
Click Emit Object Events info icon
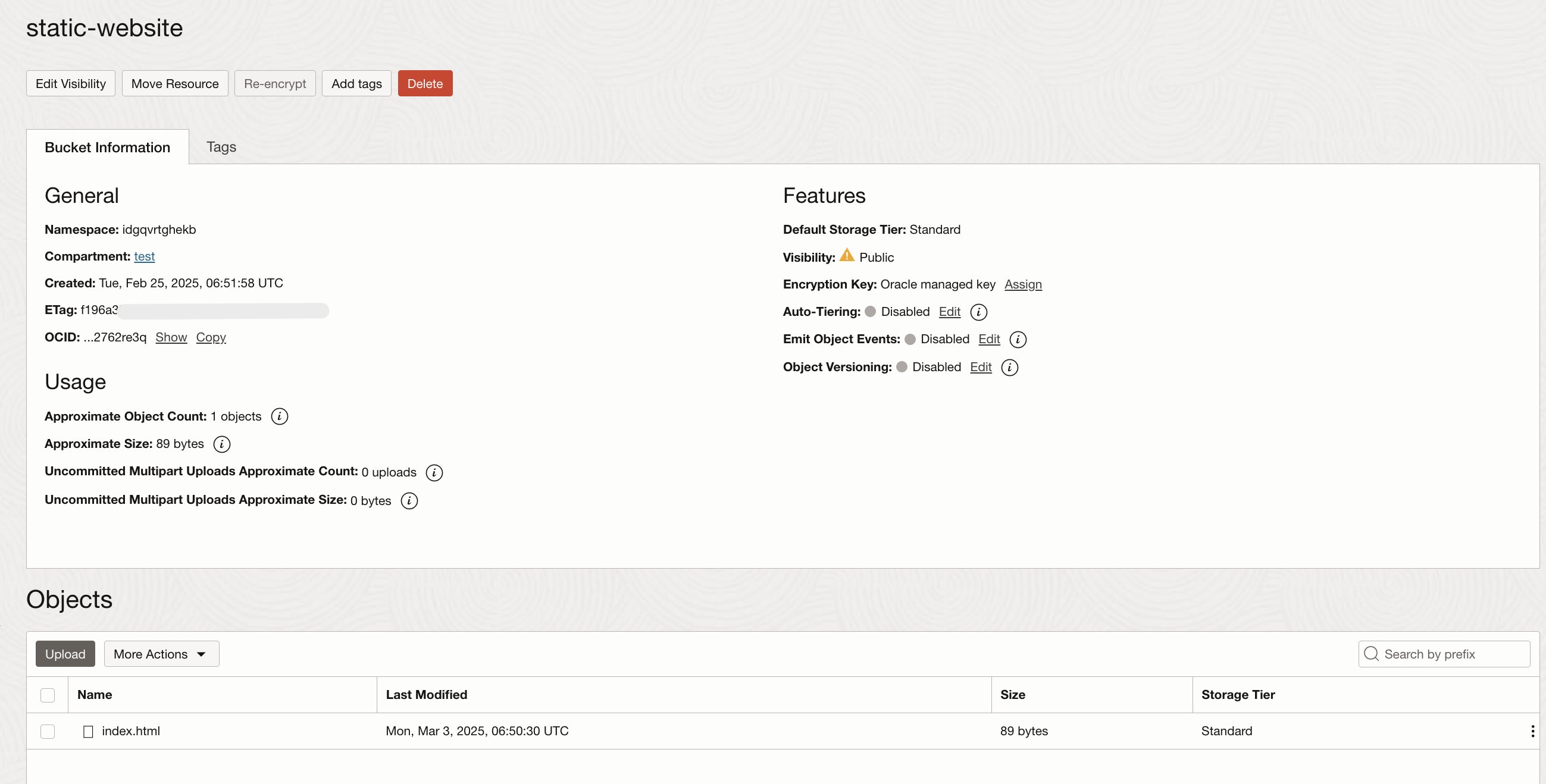(x=1018, y=340)
